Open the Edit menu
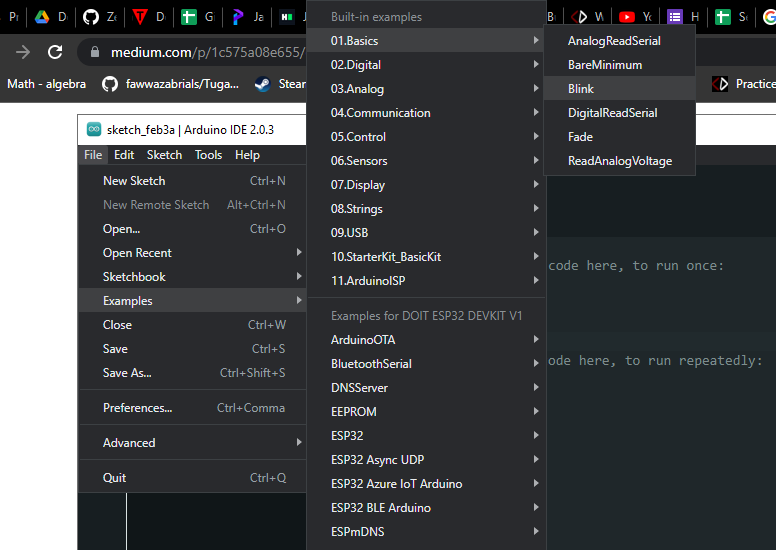Image resolution: width=776 pixels, height=550 pixels. point(124,155)
